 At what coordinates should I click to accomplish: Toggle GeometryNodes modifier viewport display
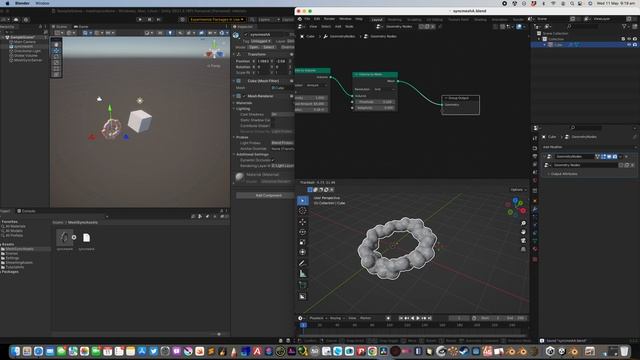609,156
